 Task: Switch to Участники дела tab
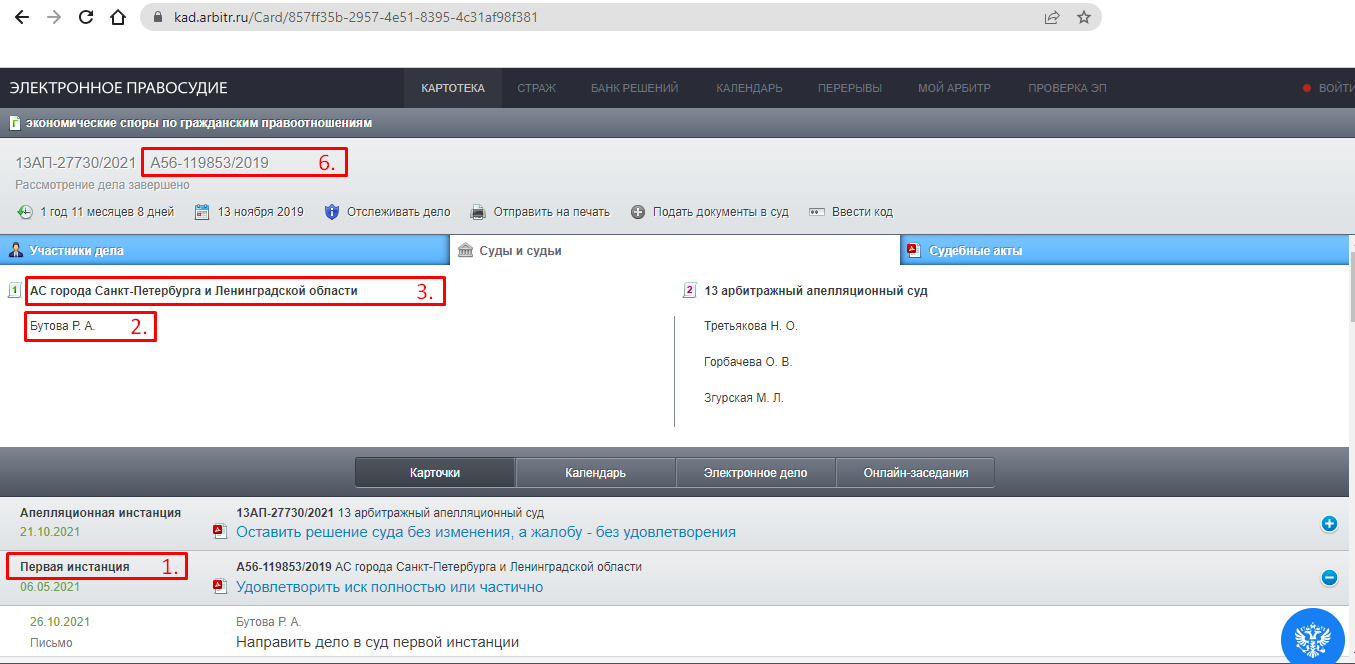[x=225, y=251]
